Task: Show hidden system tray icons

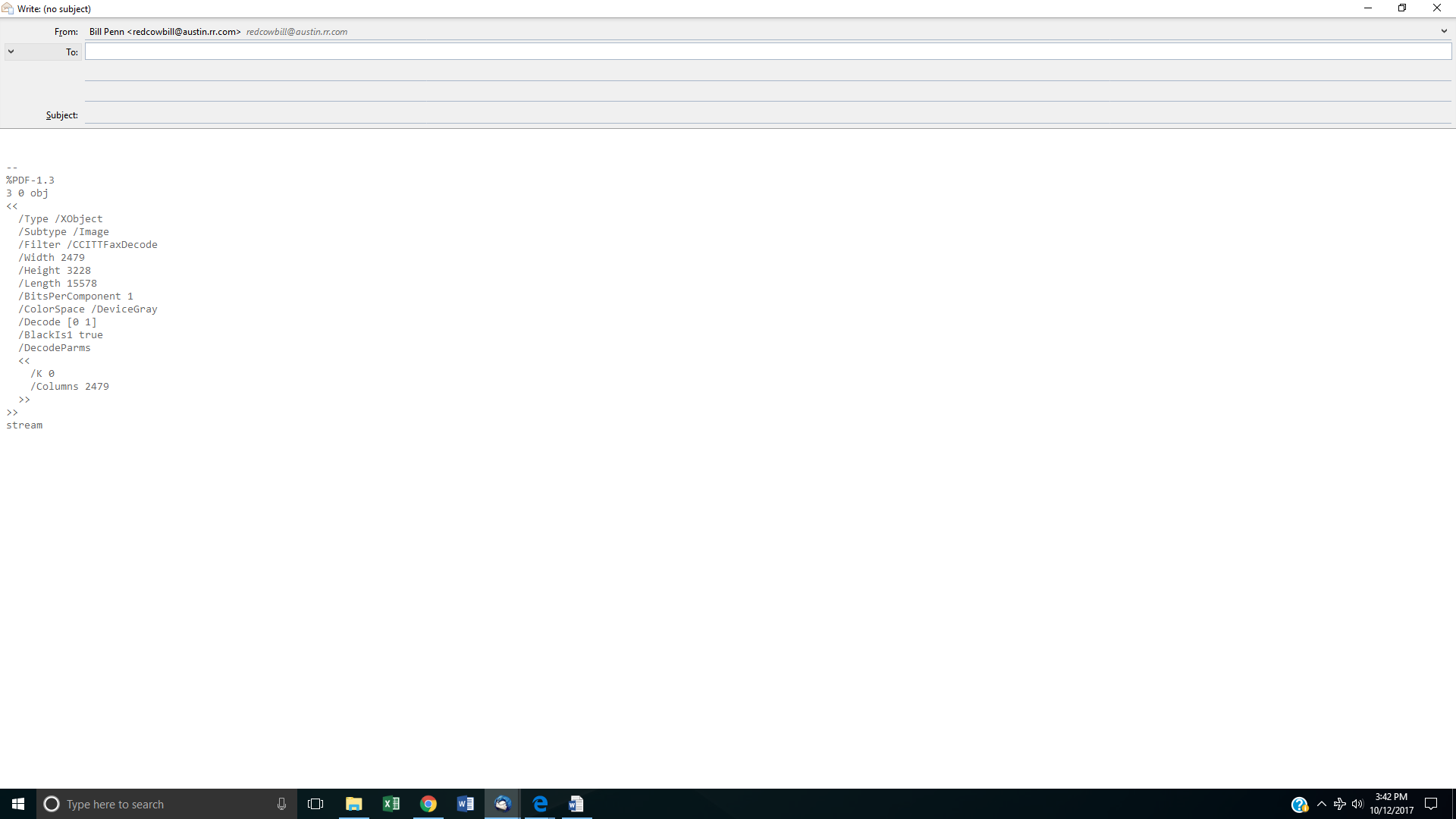Action: tap(1322, 804)
